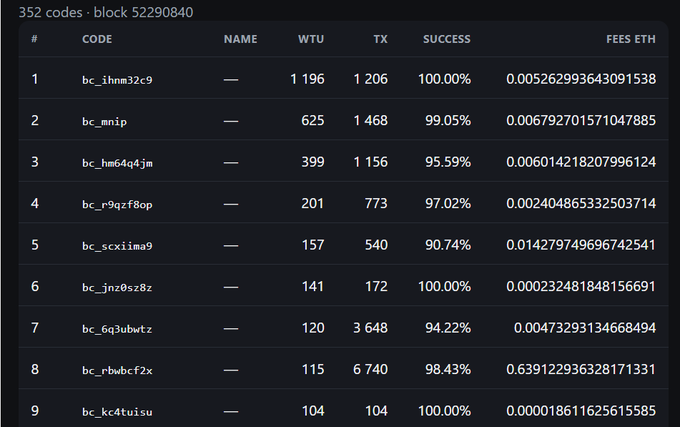This screenshot has width=680, height=427.
Task: Click the # column header
Action: (34, 39)
